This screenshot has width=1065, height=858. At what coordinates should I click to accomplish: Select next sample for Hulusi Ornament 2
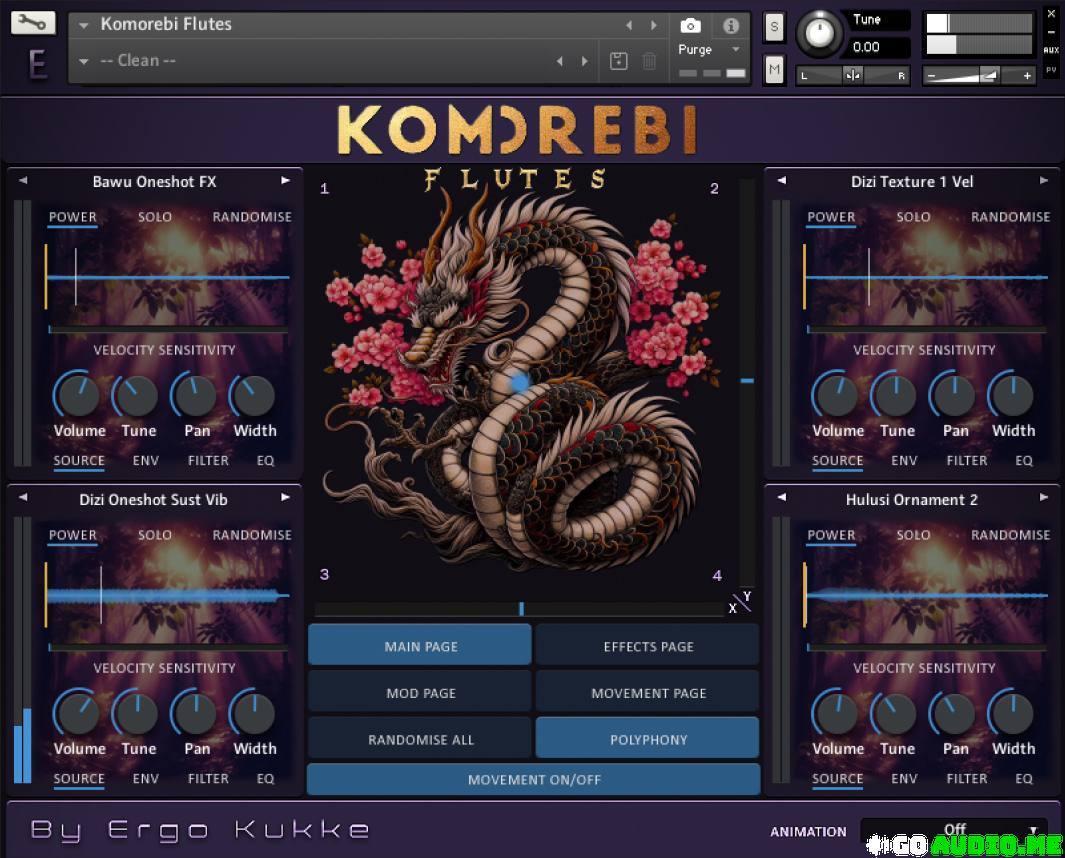coord(1044,497)
